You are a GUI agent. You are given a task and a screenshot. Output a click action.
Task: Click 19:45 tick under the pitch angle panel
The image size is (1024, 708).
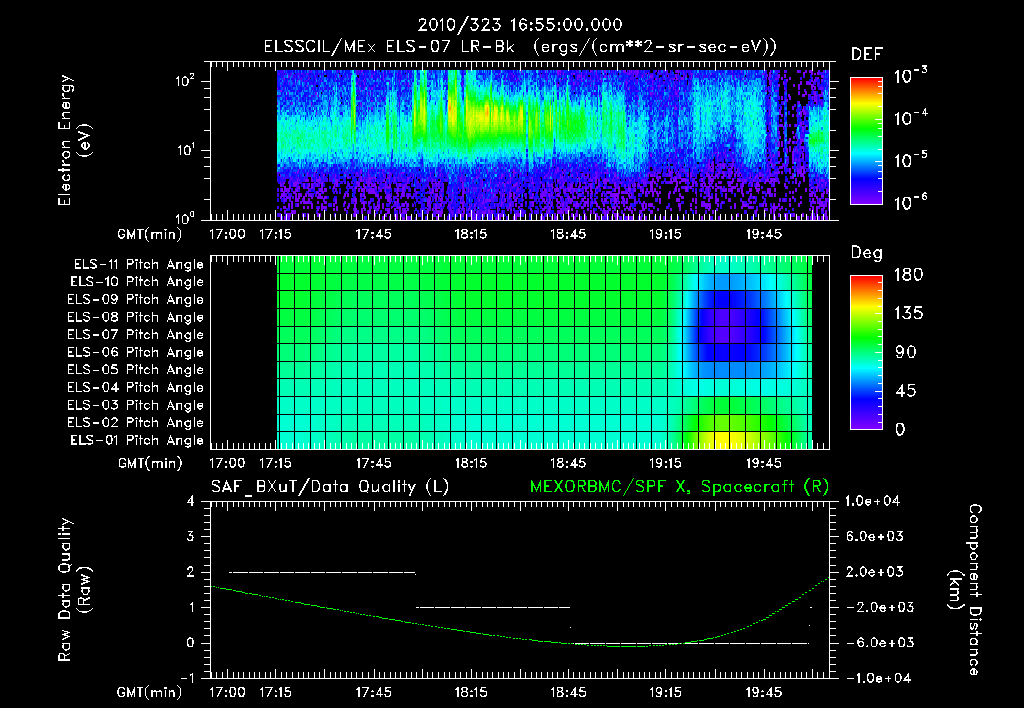click(763, 464)
